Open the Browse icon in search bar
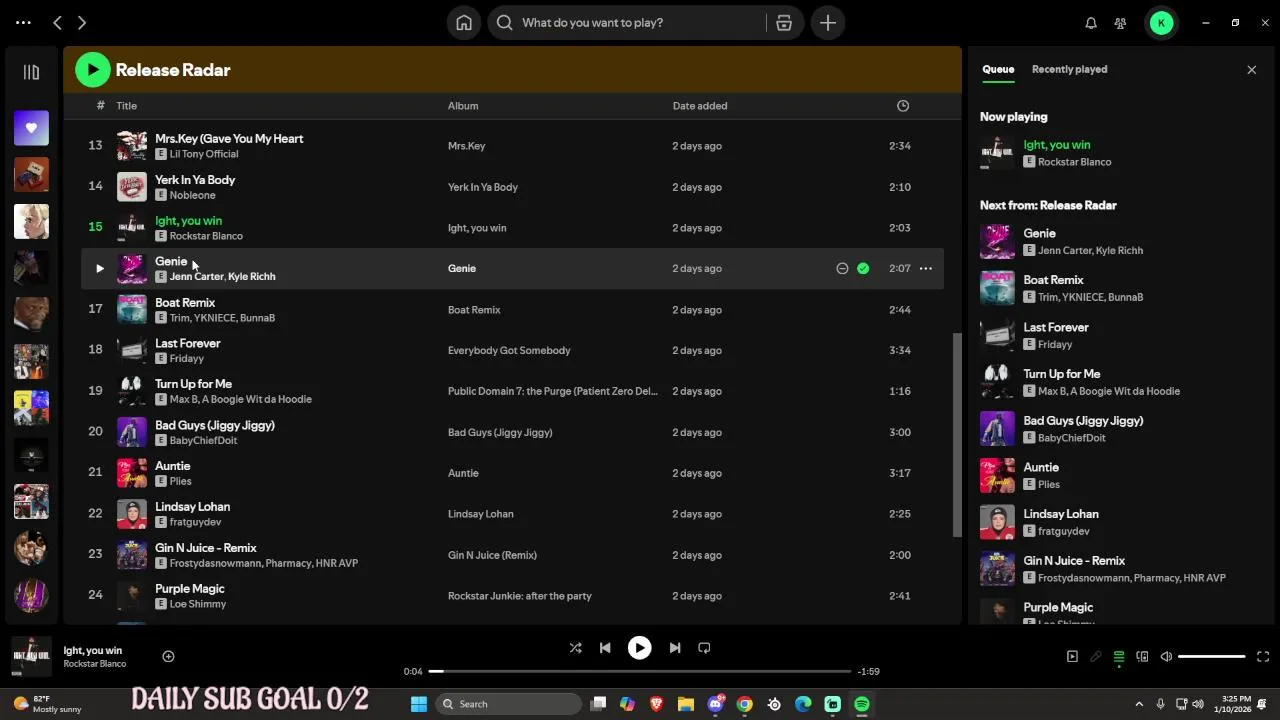Screen dimensions: 1280x720 pyautogui.click(x=784, y=23)
